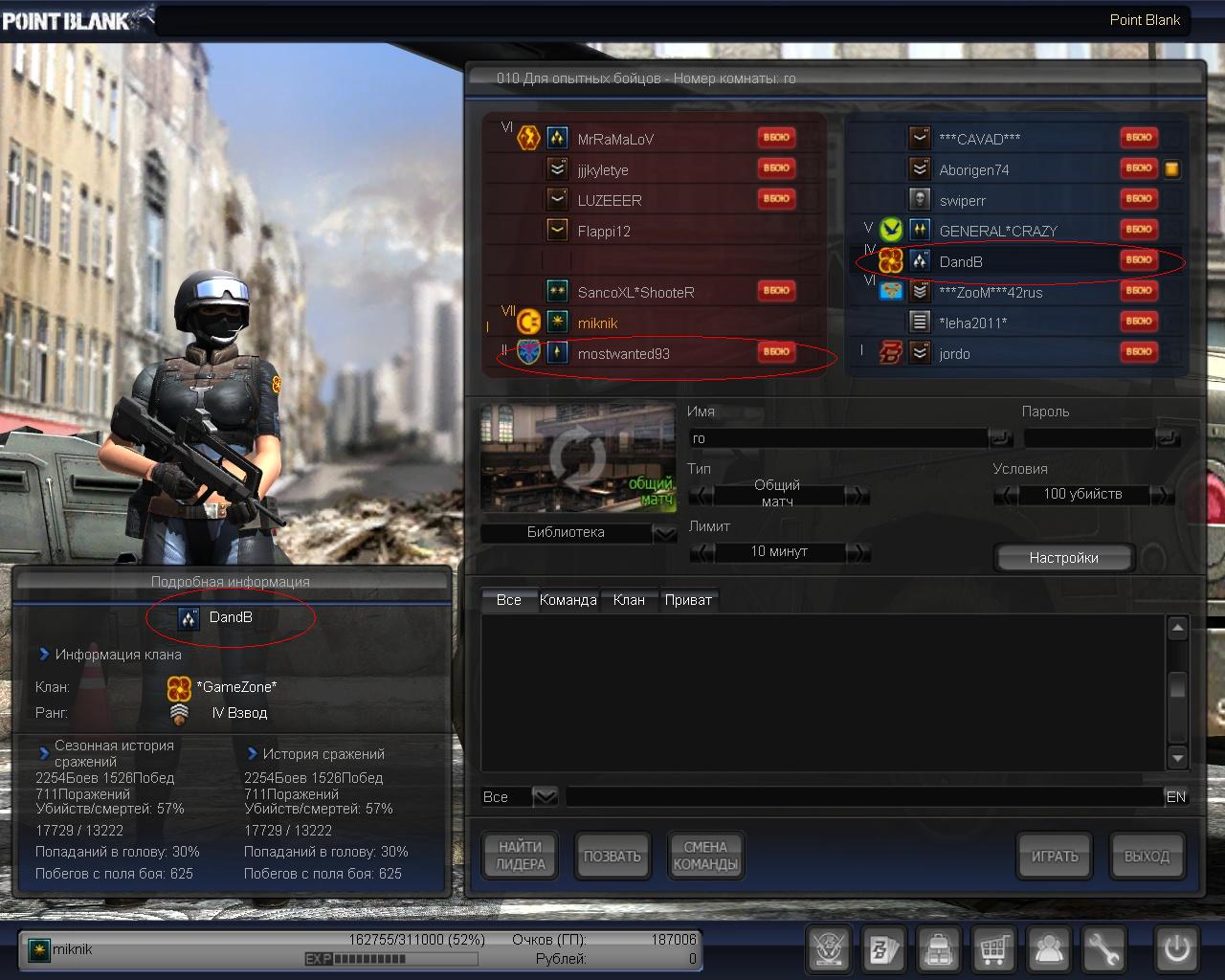Viewport: 1225px width, 980px height.
Task: Click the Пароль password input field
Action: pos(1088,438)
